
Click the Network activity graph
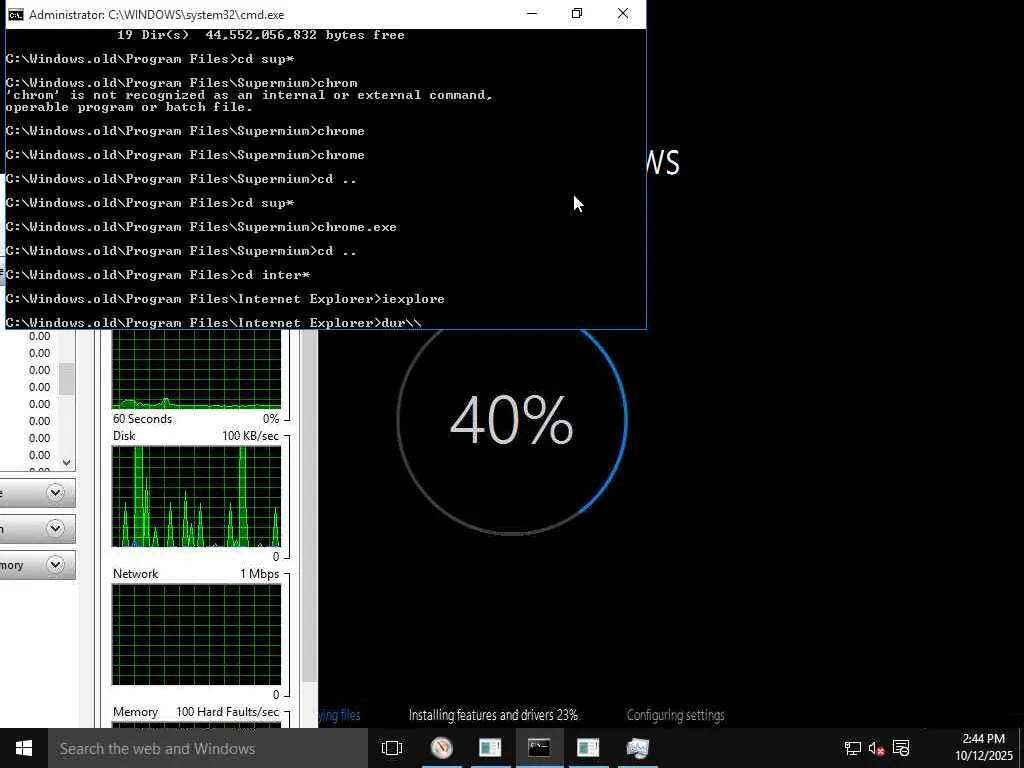pyautogui.click(x=197, y=634)
